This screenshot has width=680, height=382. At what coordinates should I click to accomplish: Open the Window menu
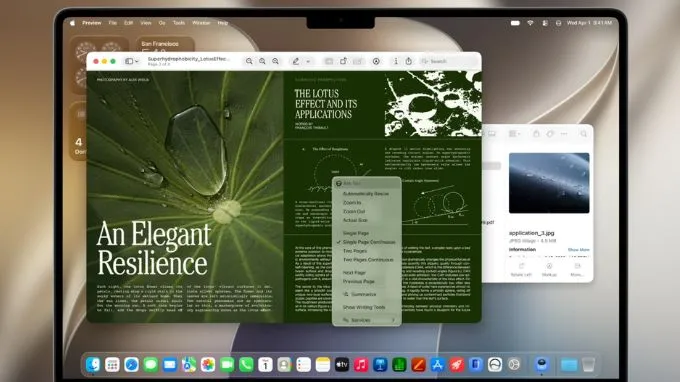point(201,23)
